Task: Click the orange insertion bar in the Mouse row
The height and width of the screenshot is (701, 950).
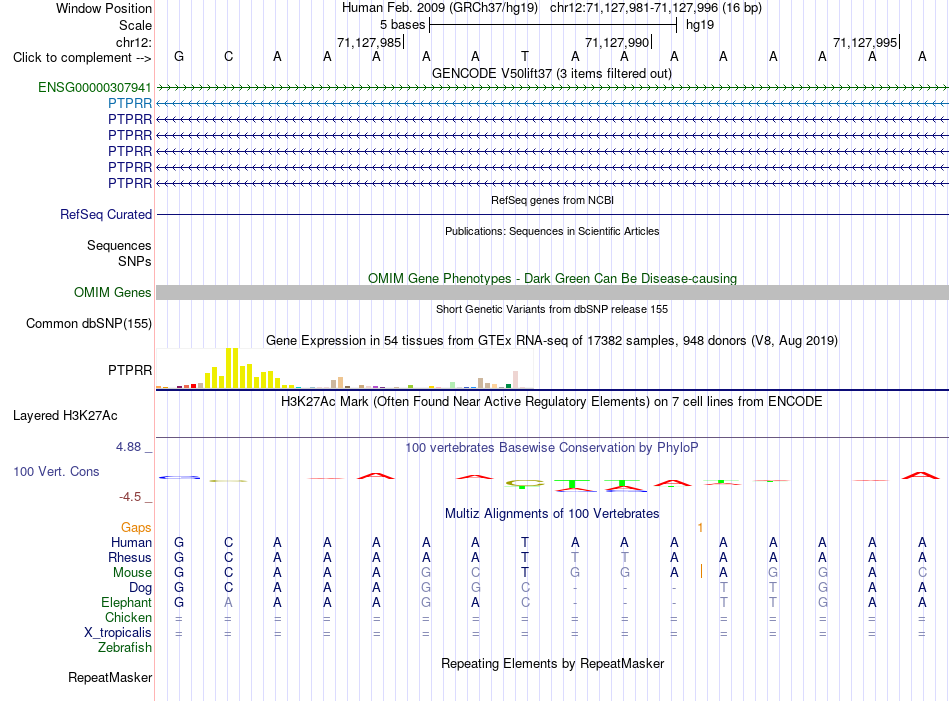Action: coord(702,571)
